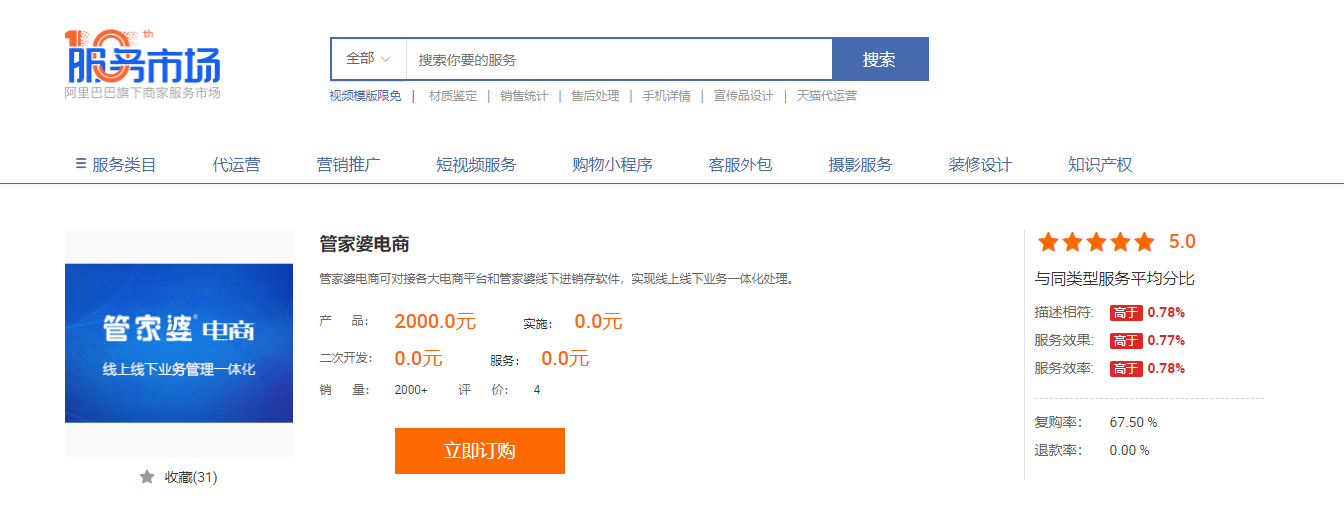Click the 2000.0元 product price

pyautogui.click(x=435, y=322)
